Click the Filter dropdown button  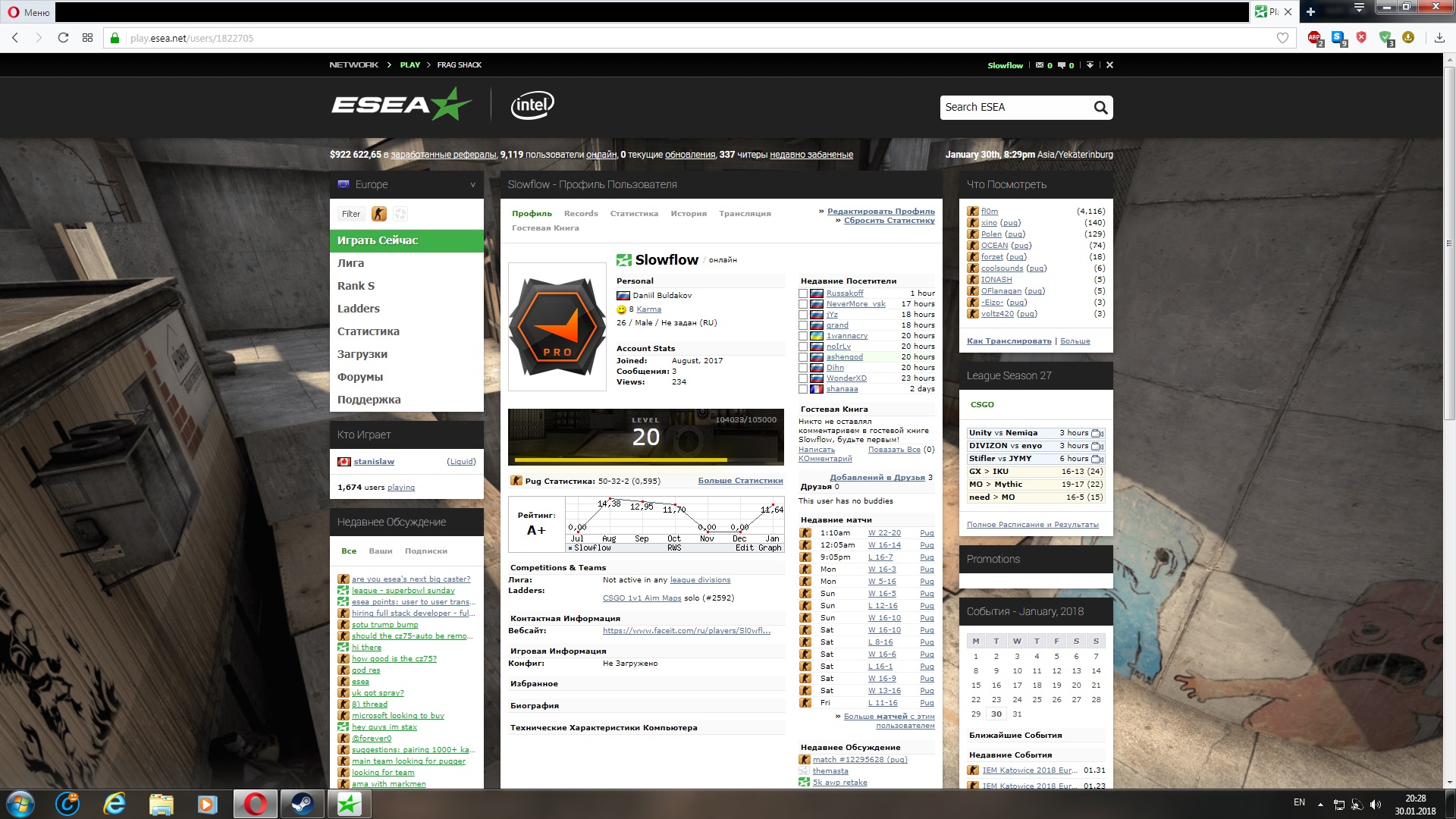[x=351, y=214]
